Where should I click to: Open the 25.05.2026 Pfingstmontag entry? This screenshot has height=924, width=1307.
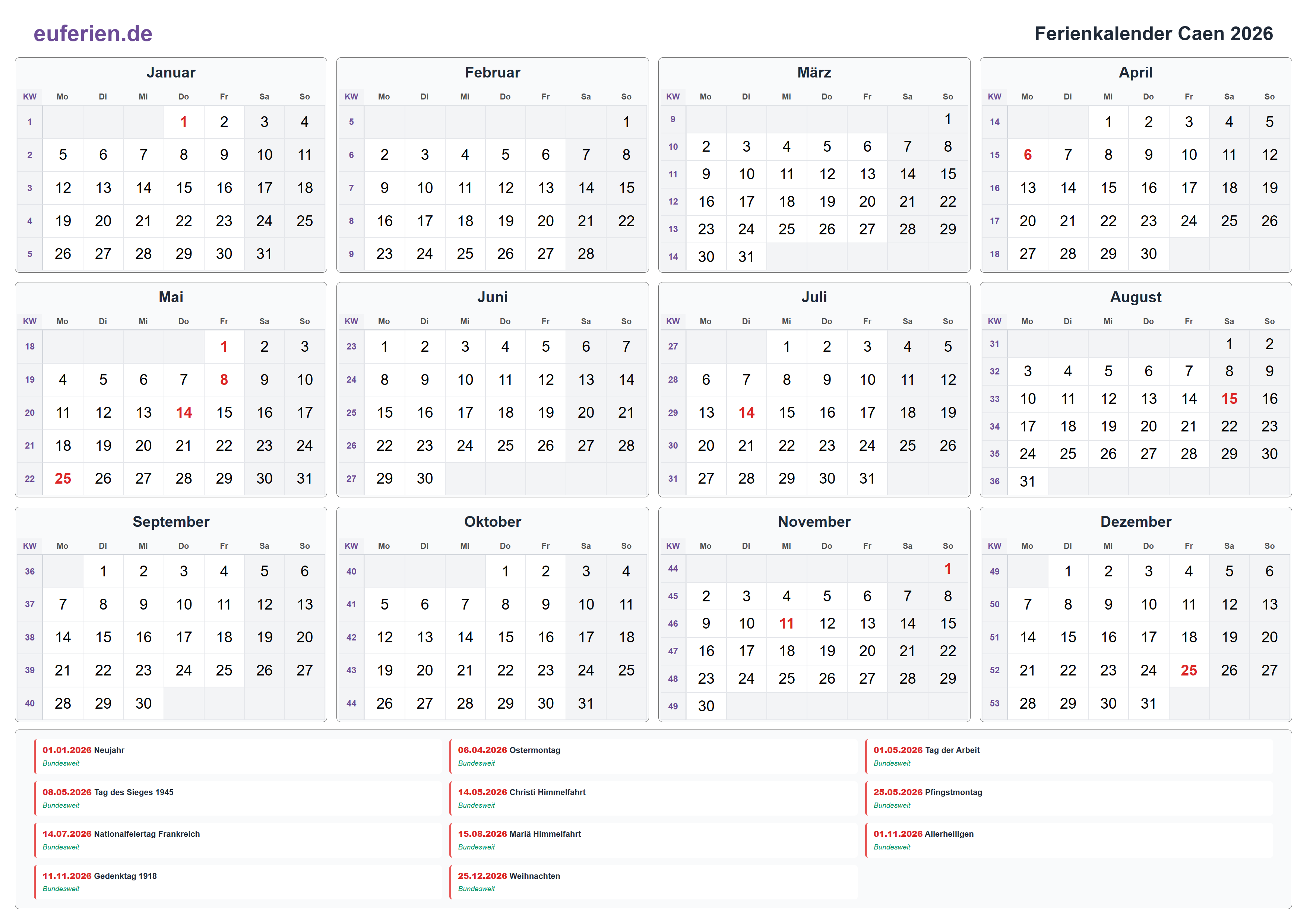tap(1069, 799)
